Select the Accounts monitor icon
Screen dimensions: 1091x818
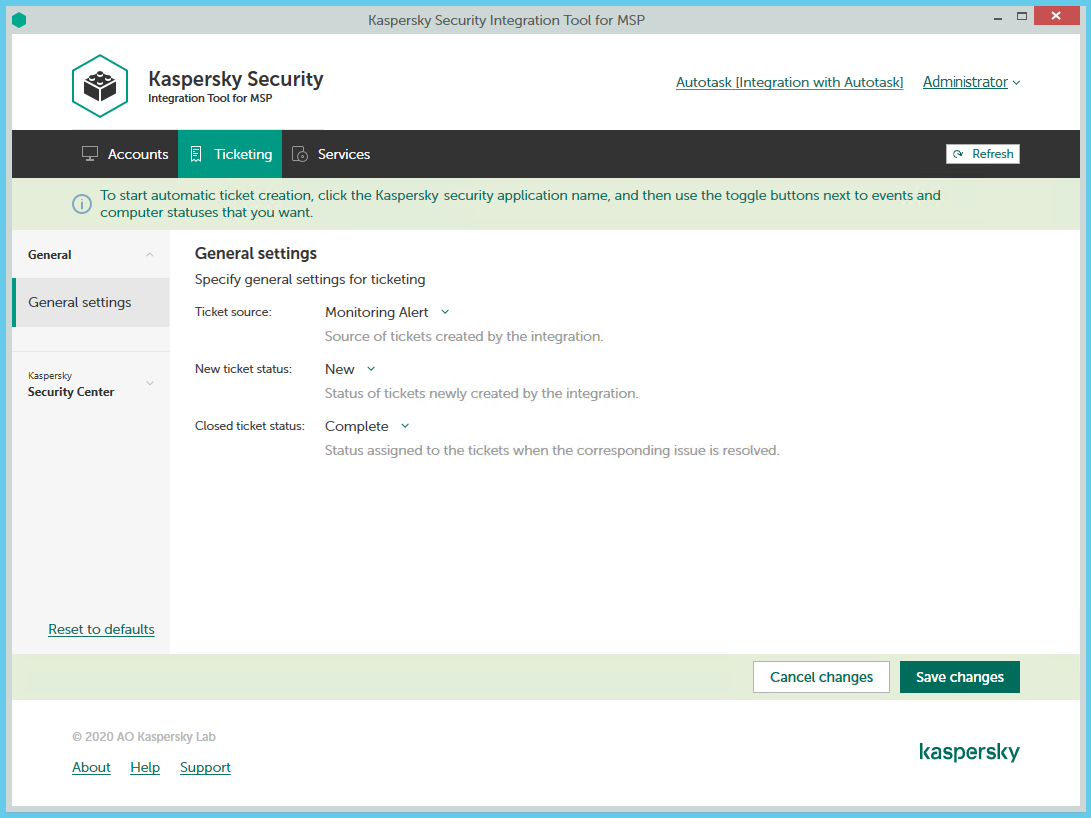tap(88, 153)
